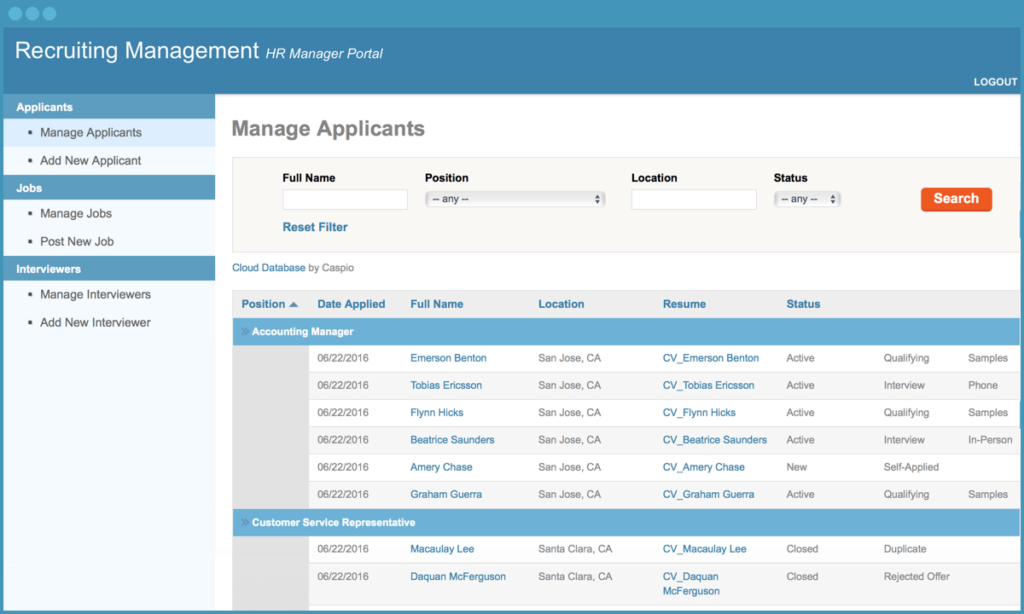Open the Position filter dropdown
Viewport: 1024px width, 614px height.
515,199
